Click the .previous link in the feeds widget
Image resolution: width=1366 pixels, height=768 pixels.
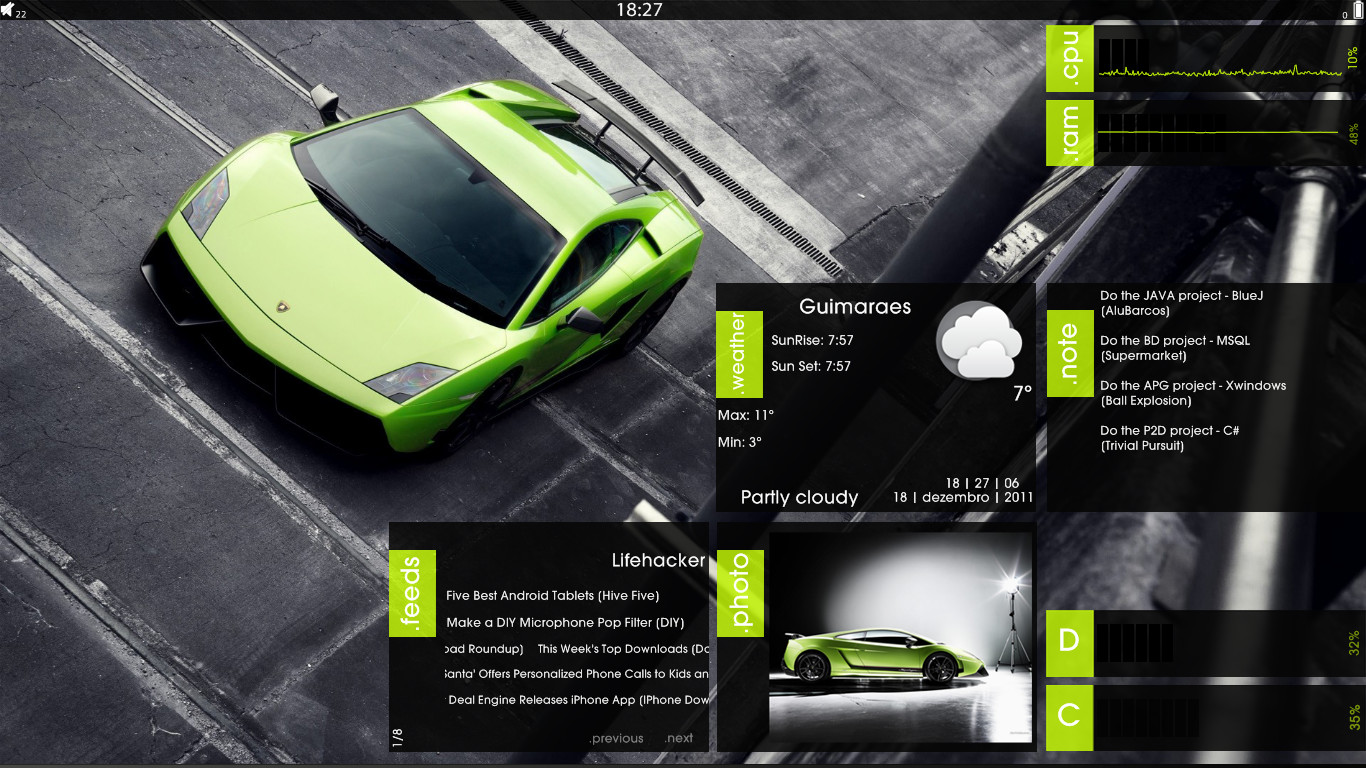pos(616,737)
